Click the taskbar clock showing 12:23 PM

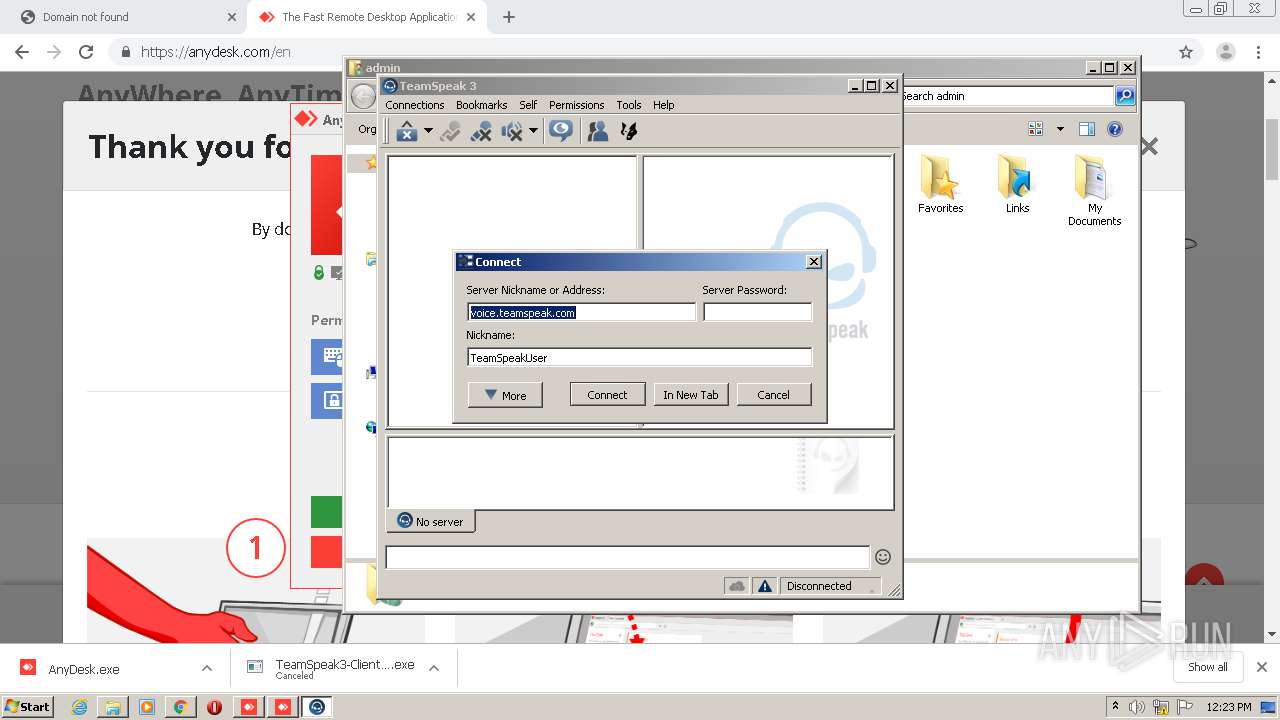(1229, 707)
